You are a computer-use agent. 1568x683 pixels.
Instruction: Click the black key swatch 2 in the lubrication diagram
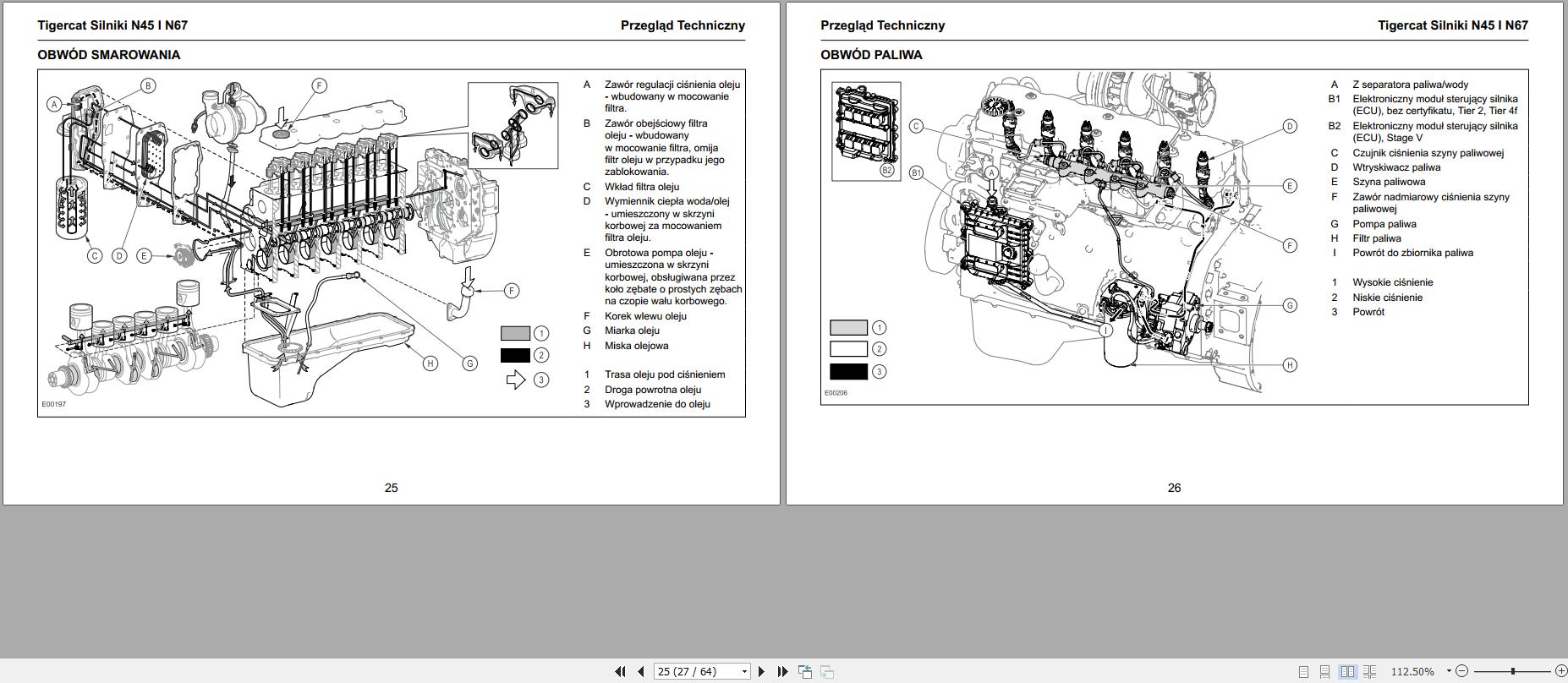click(515, 355)
